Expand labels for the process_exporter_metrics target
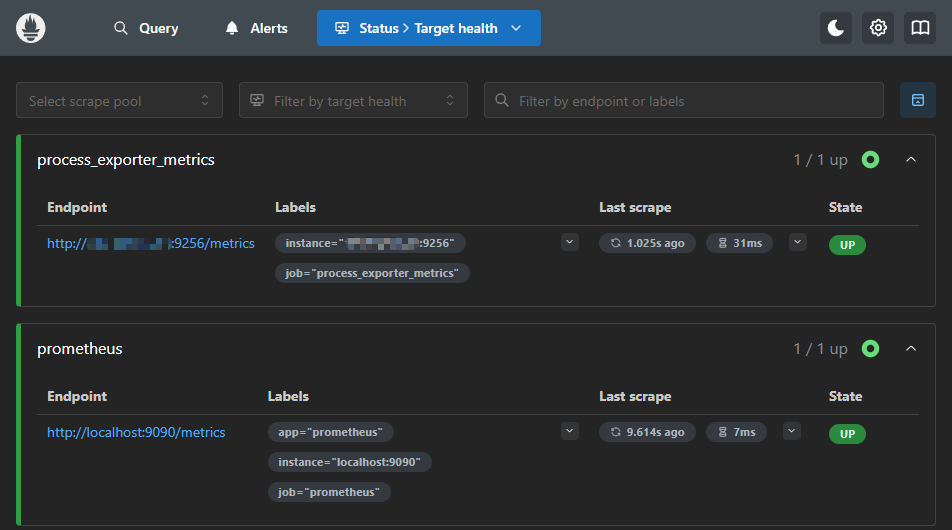 [x=570, y=242]
